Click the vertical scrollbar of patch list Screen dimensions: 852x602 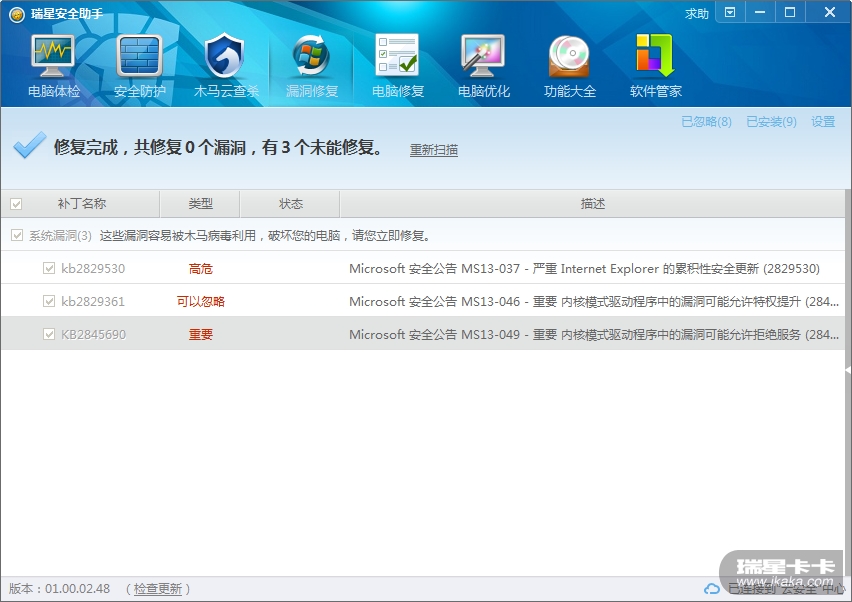pos(848,380)
